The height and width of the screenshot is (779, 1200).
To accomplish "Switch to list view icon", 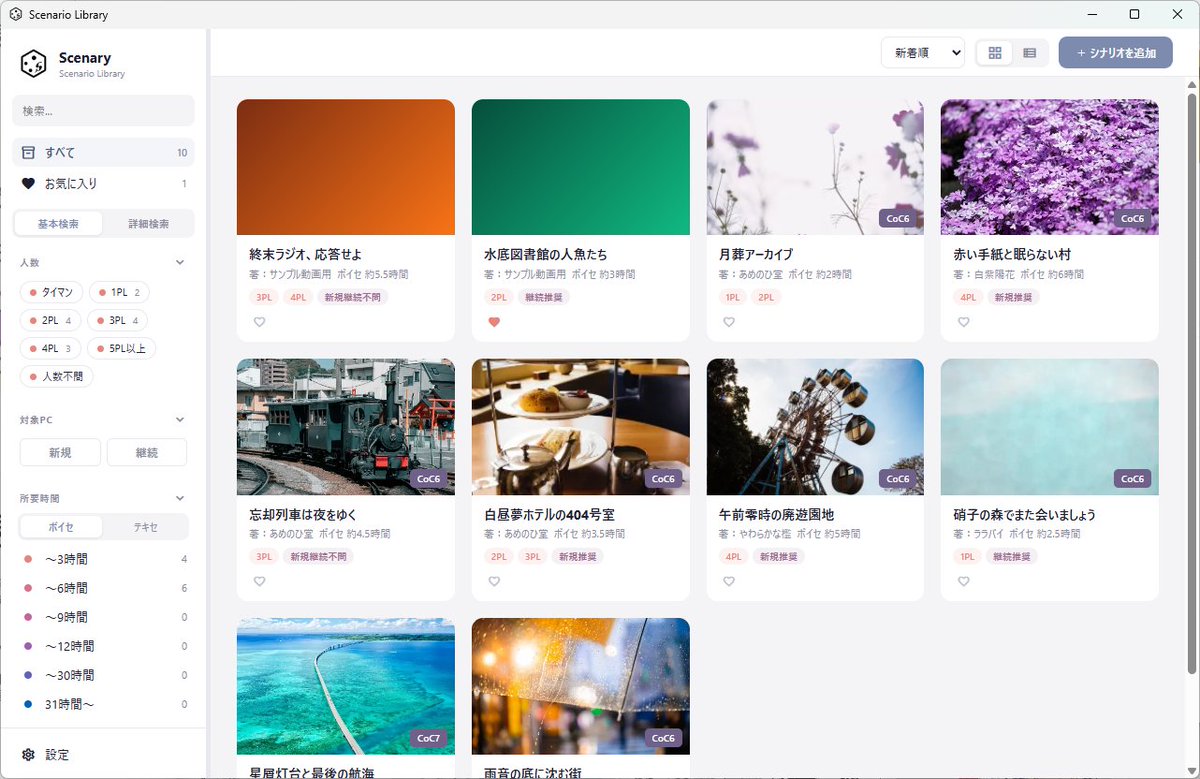I will coord(1029,53).
